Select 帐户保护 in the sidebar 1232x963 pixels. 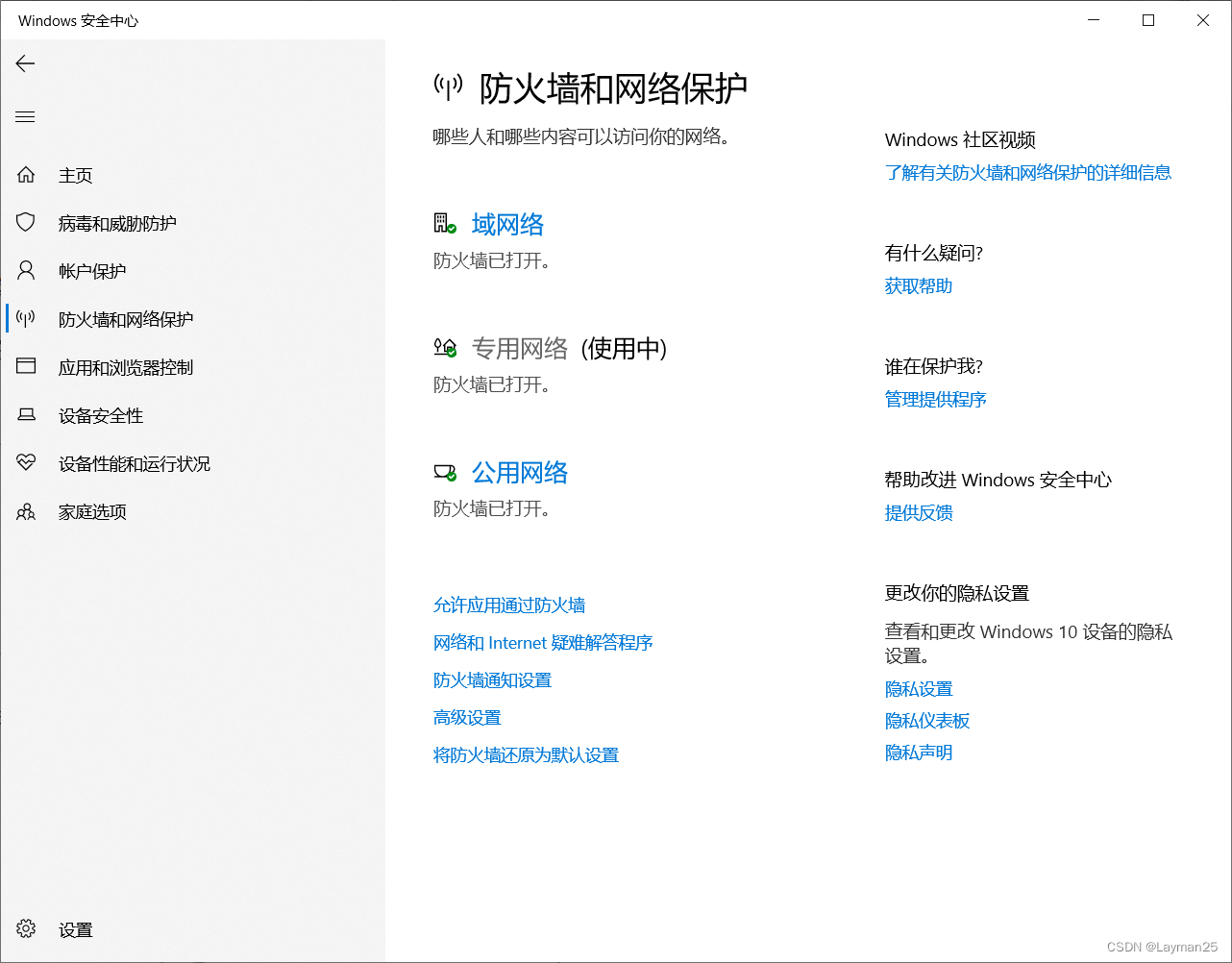92,271
